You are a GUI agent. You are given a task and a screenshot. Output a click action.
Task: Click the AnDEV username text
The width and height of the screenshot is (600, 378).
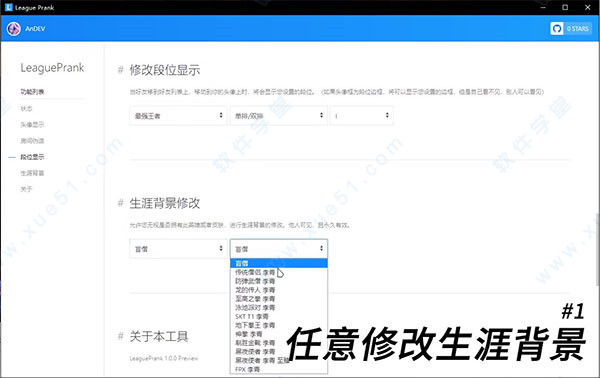point(35,29)
